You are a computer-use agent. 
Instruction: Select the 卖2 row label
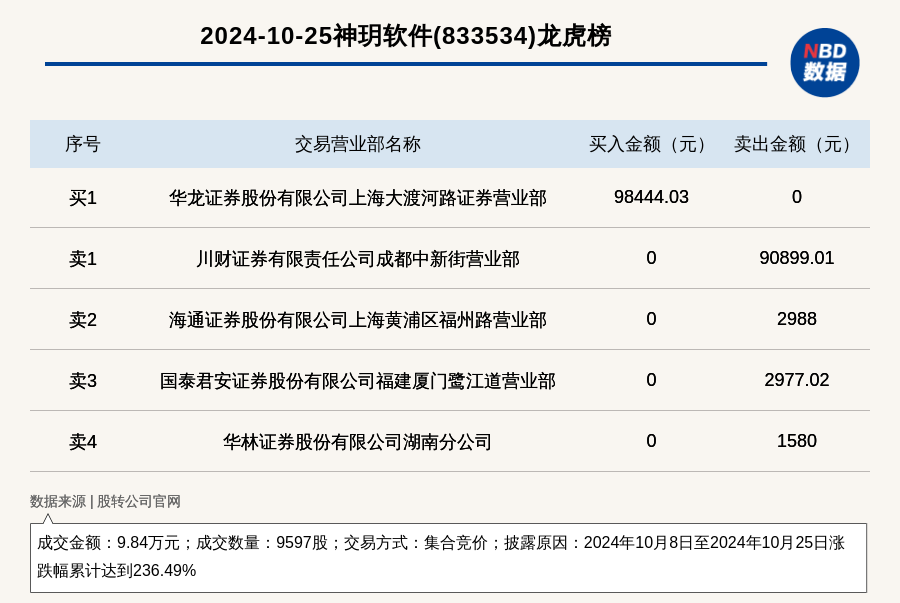[83, 320]
